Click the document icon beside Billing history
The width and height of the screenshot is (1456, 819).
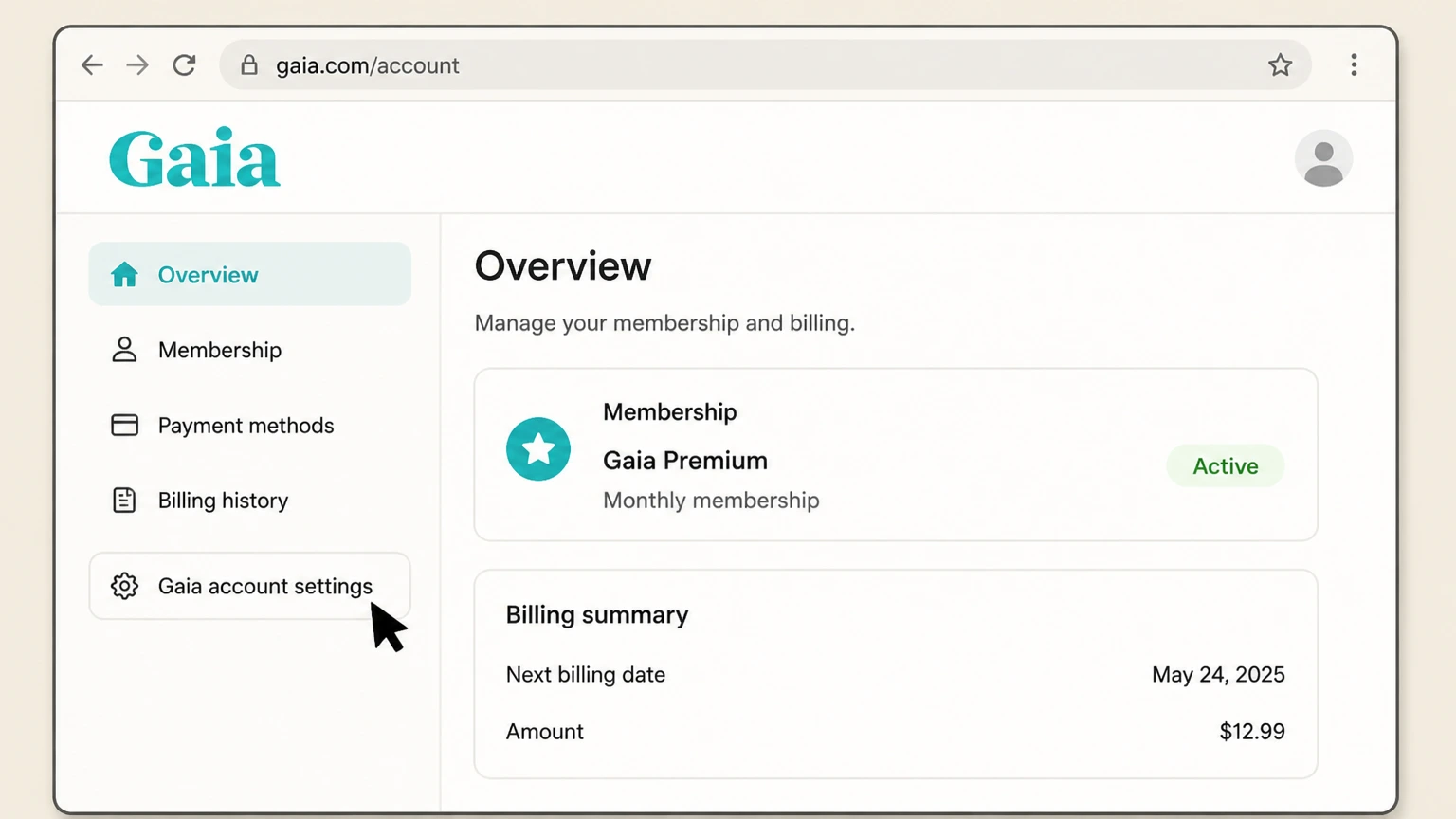pyautogui.click(x=124, y=500)
